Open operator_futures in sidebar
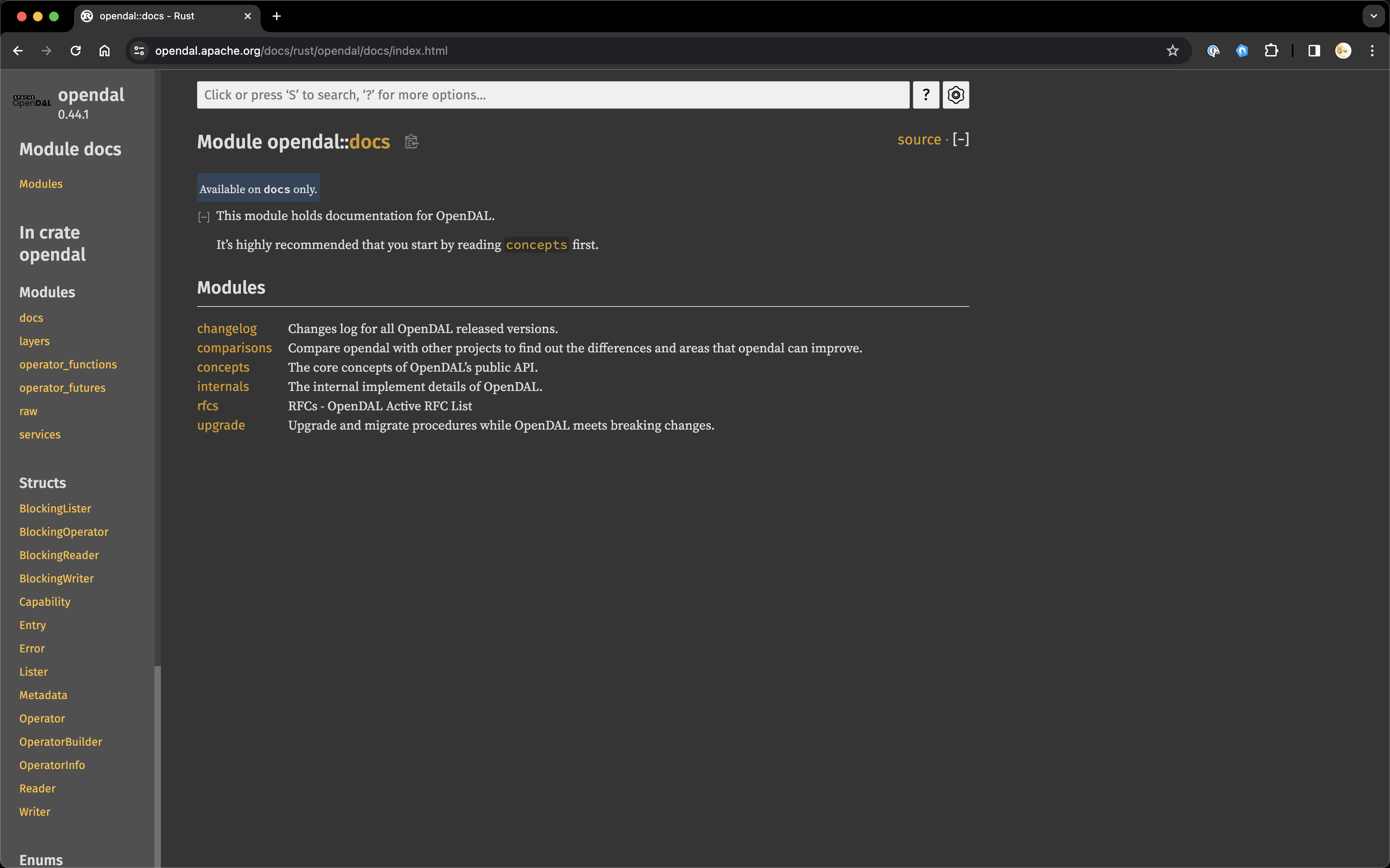1390x868 pixels. point(63,387)
